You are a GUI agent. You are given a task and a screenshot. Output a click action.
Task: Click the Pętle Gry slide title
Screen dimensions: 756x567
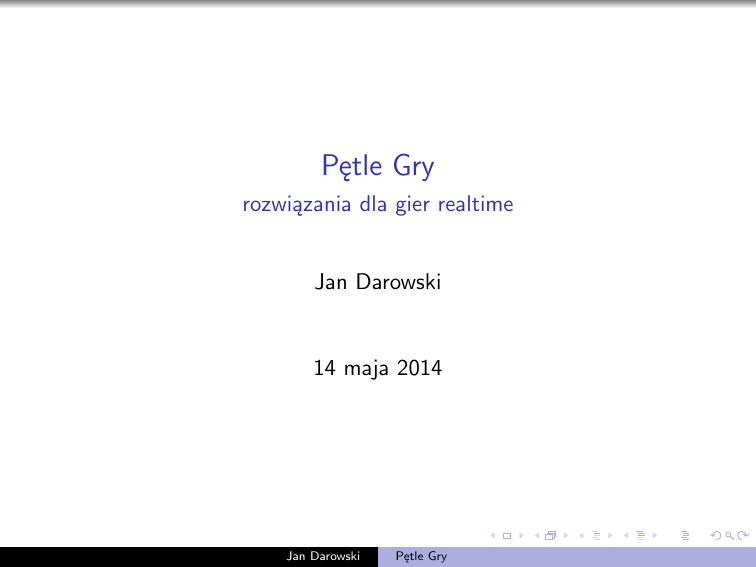click(377, 166)
